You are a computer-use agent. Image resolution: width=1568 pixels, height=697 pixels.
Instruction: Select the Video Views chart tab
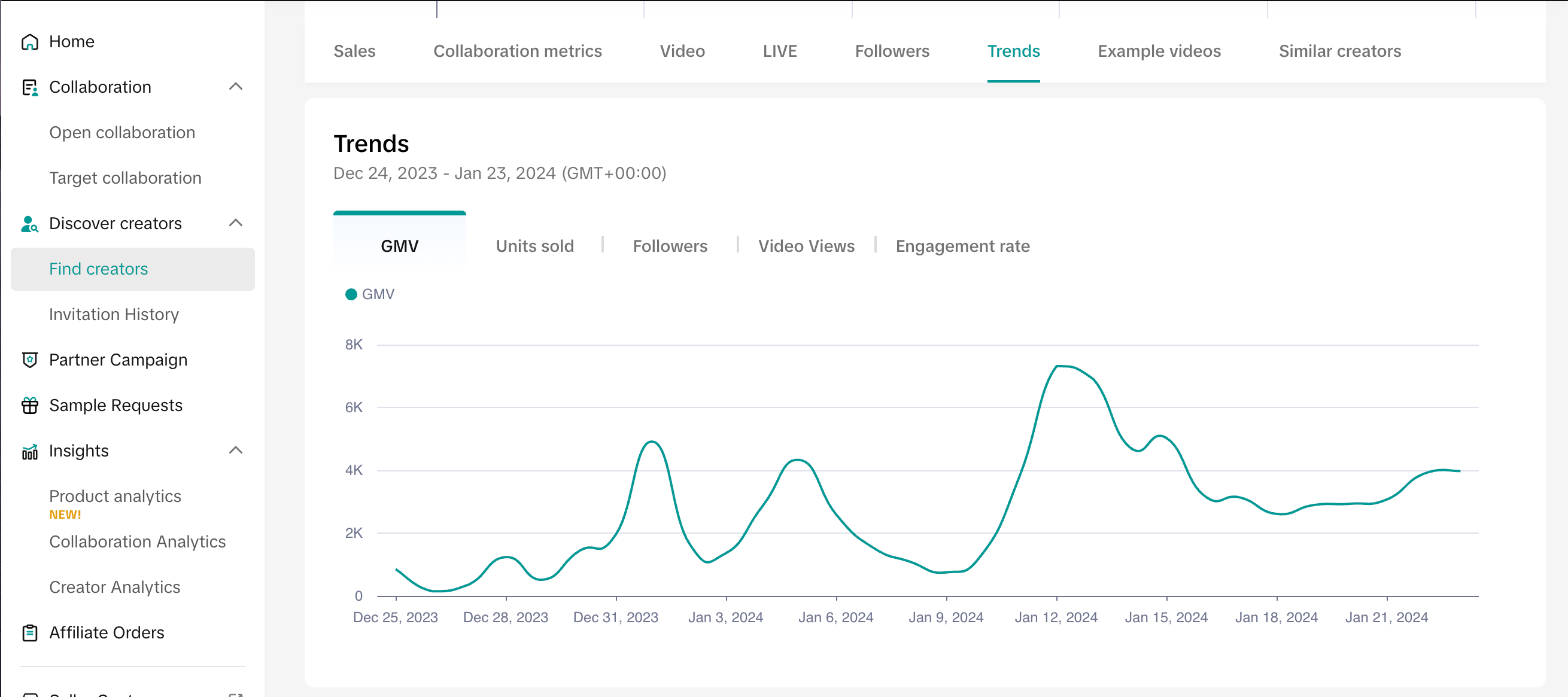point(806,246)
